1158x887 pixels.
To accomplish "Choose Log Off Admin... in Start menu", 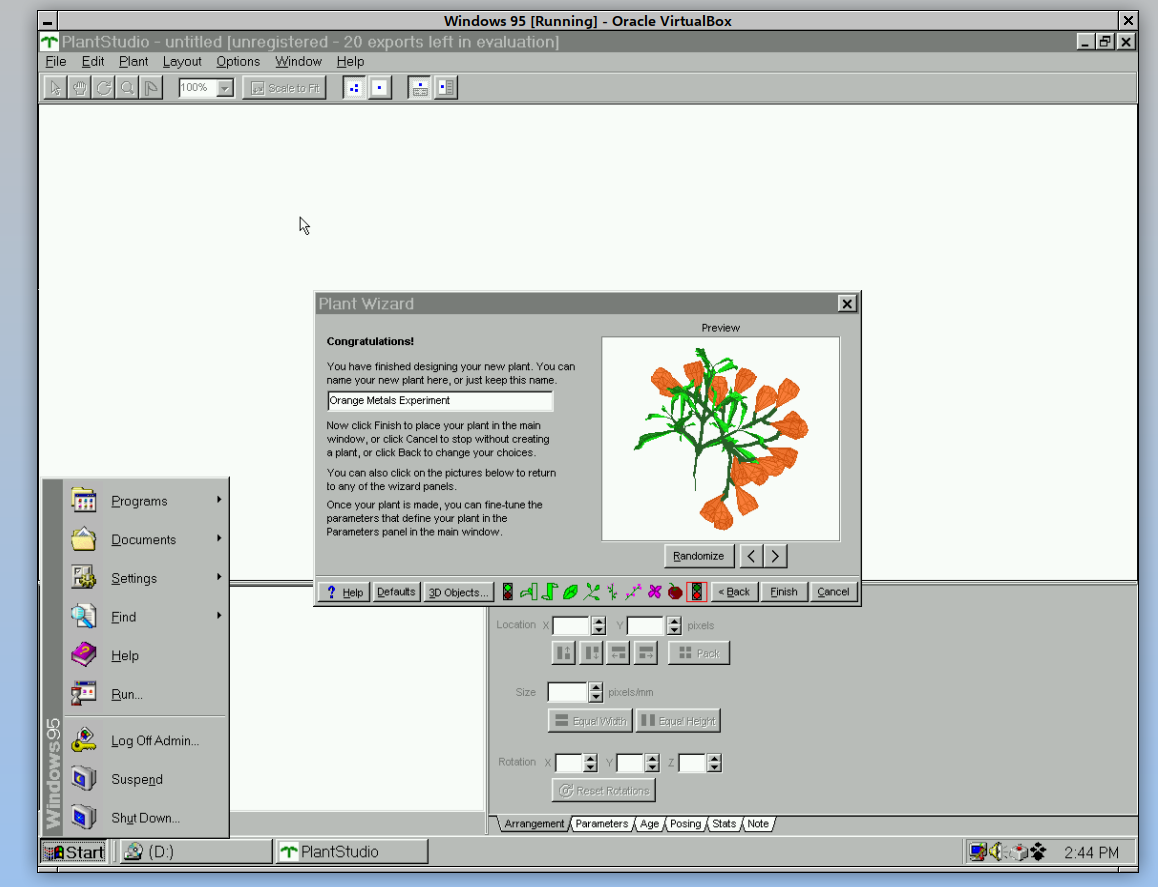I will point(146,741).
